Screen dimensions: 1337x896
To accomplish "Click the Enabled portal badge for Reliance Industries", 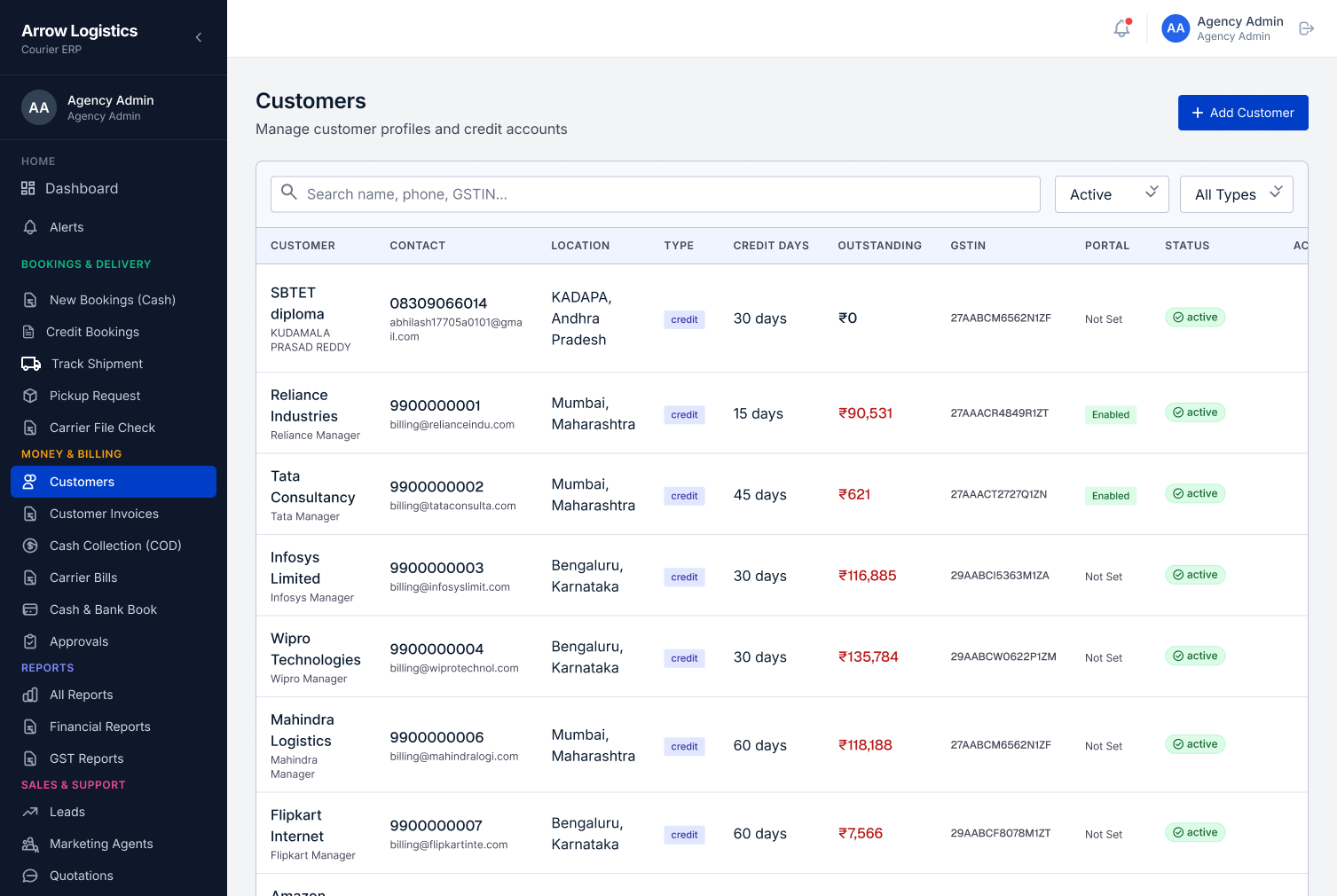I will coord(1111,414).
